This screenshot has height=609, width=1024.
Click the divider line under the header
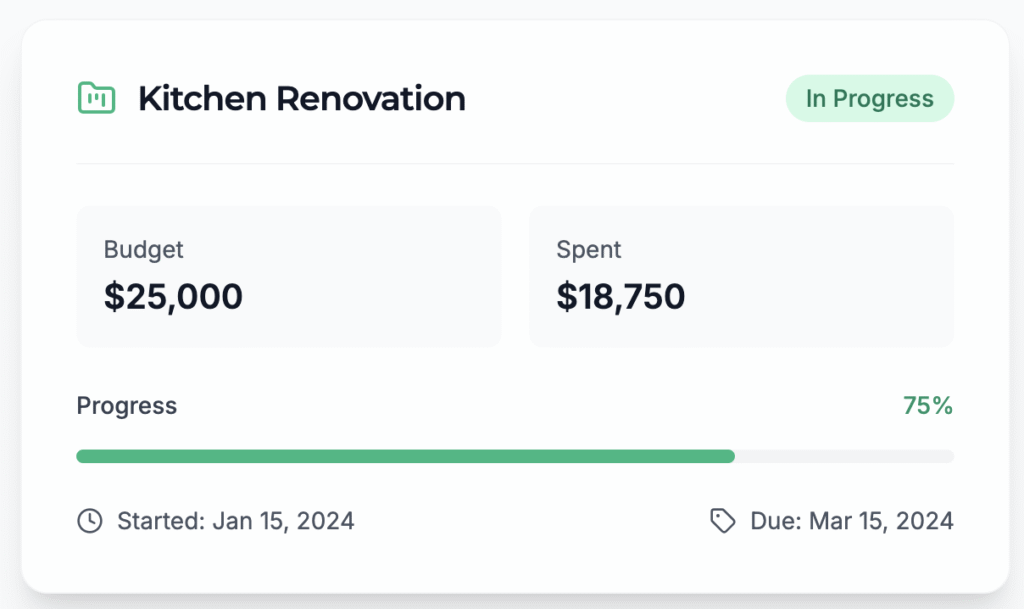[x=515, y=163]
